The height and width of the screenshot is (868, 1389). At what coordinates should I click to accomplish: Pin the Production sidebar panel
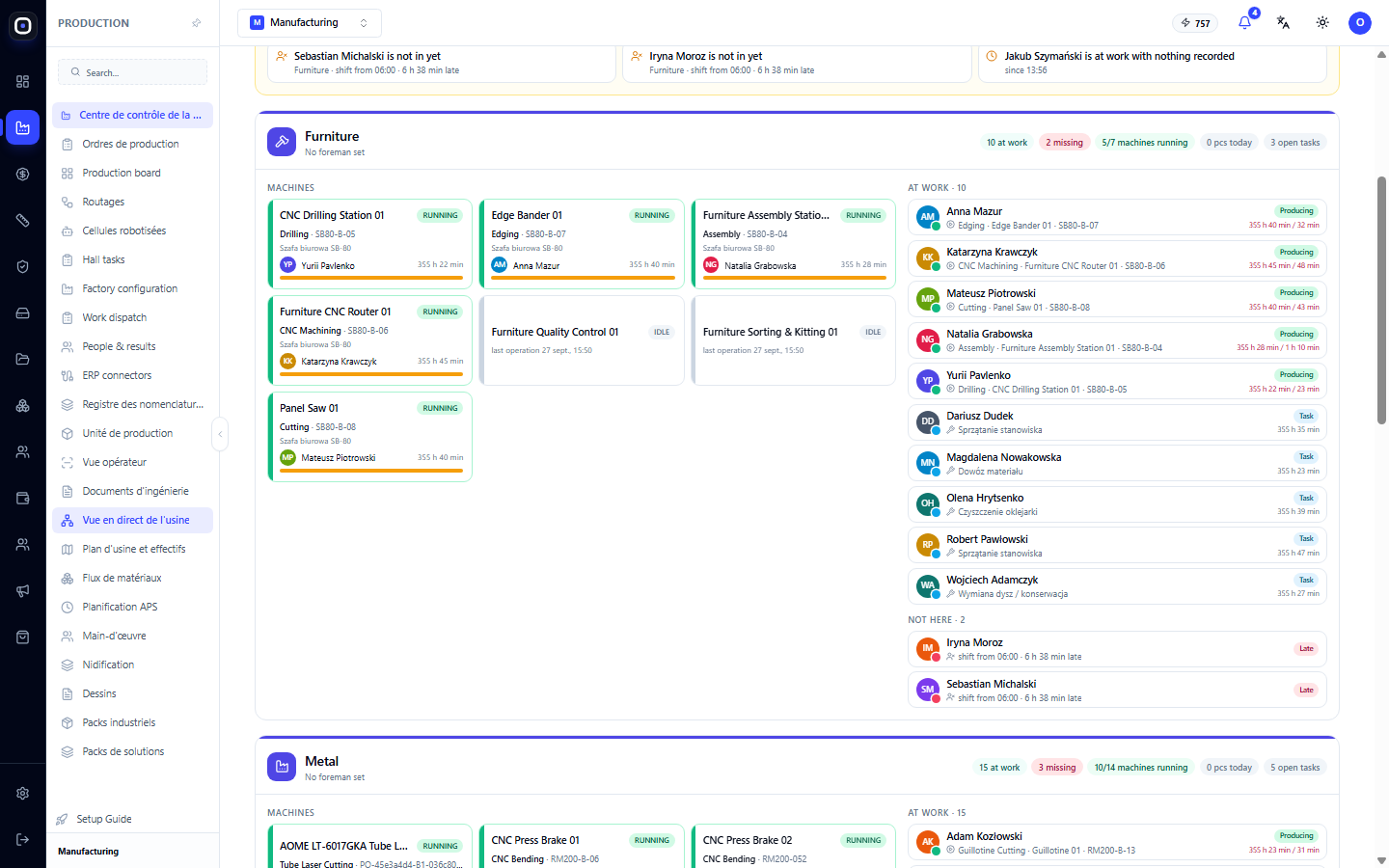pos(197,23)
